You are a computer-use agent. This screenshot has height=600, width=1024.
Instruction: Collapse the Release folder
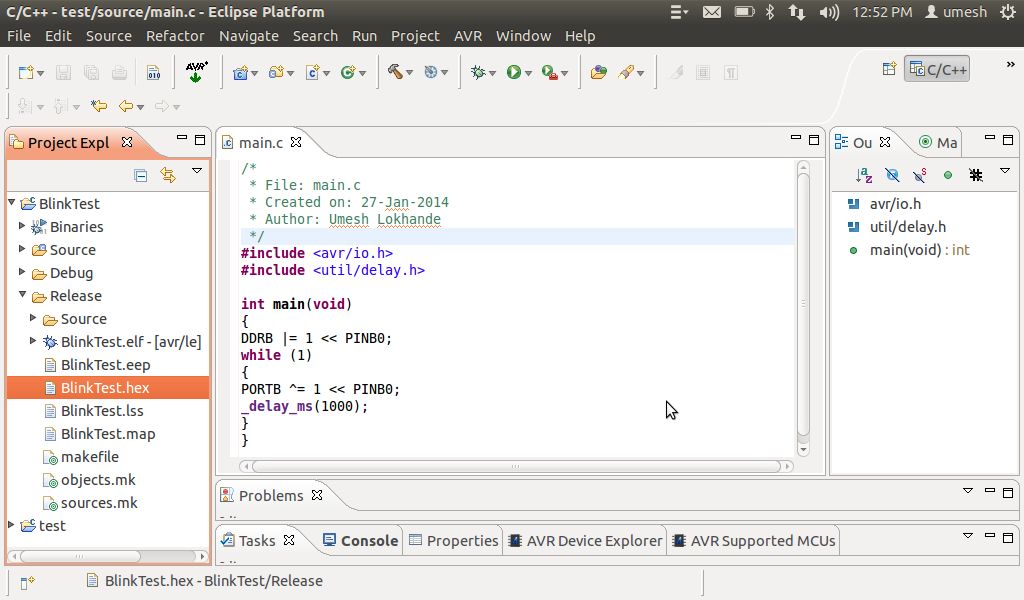coord(22,295)
